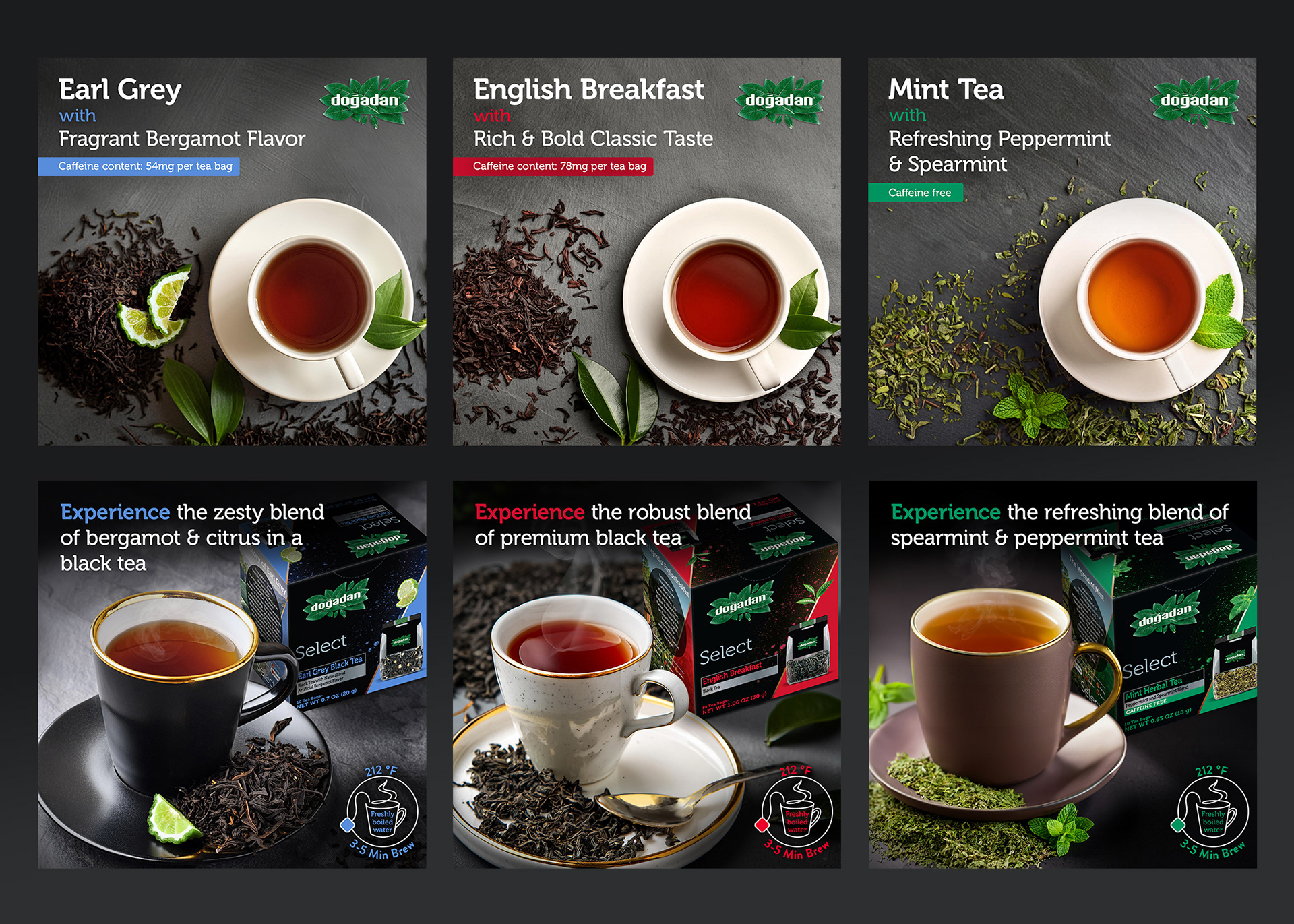Click the red Experience word on robust blend card
Viewport: 1294px width, 924px height.
coord(530,512)
